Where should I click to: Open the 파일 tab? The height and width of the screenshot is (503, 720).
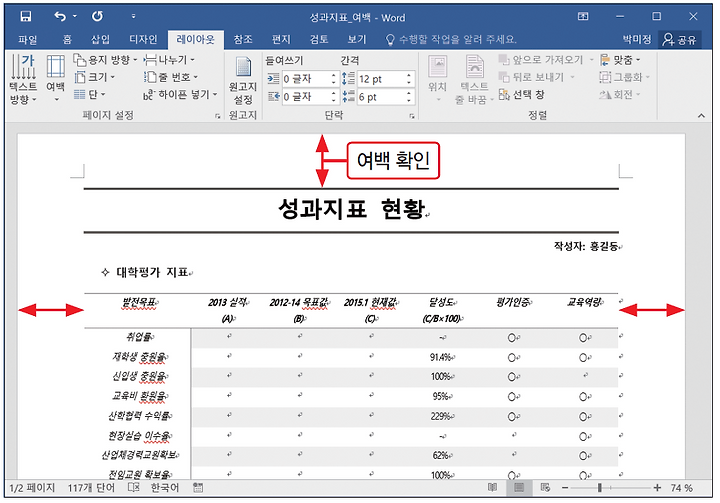tap(28, 40)
